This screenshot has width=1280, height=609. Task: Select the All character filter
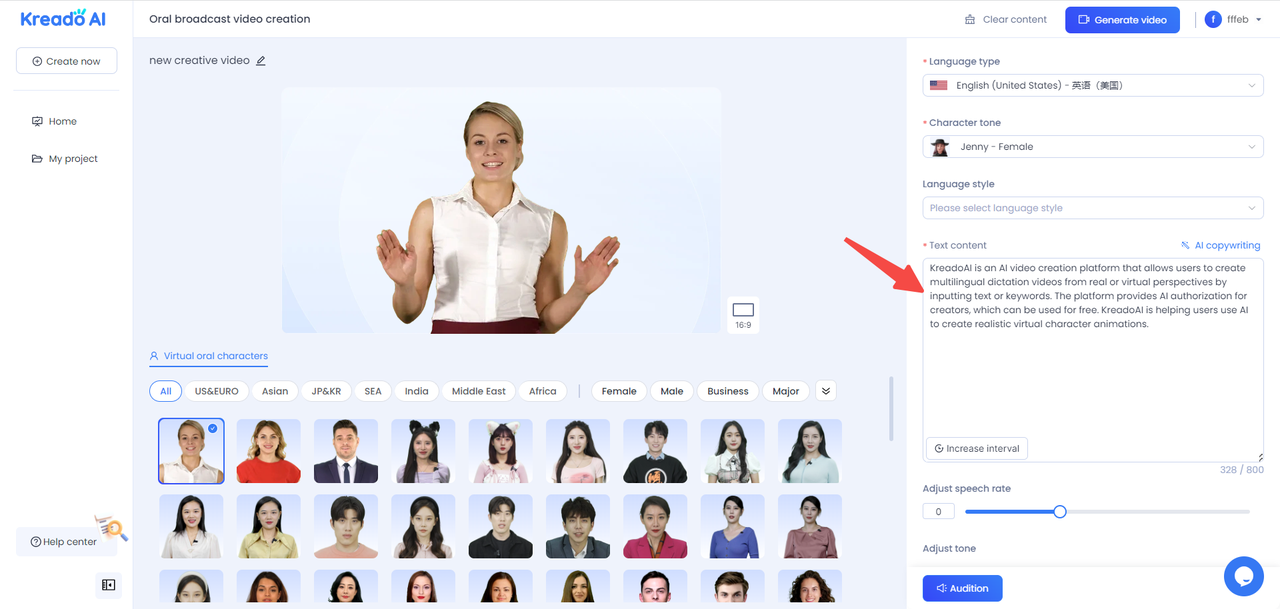point(165,391)
